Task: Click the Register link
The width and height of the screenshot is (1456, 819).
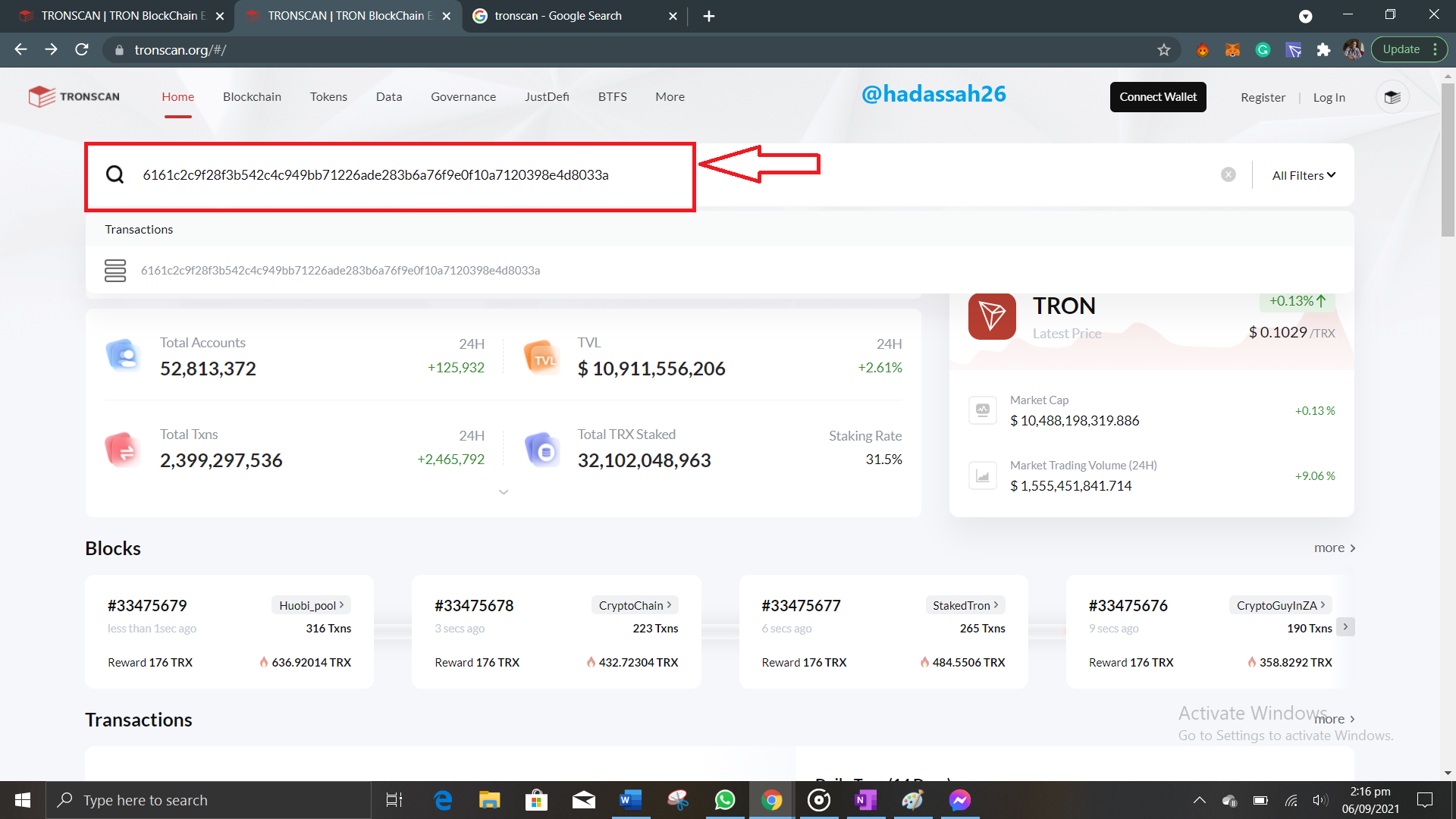Action: click(x=1263, y=98)
